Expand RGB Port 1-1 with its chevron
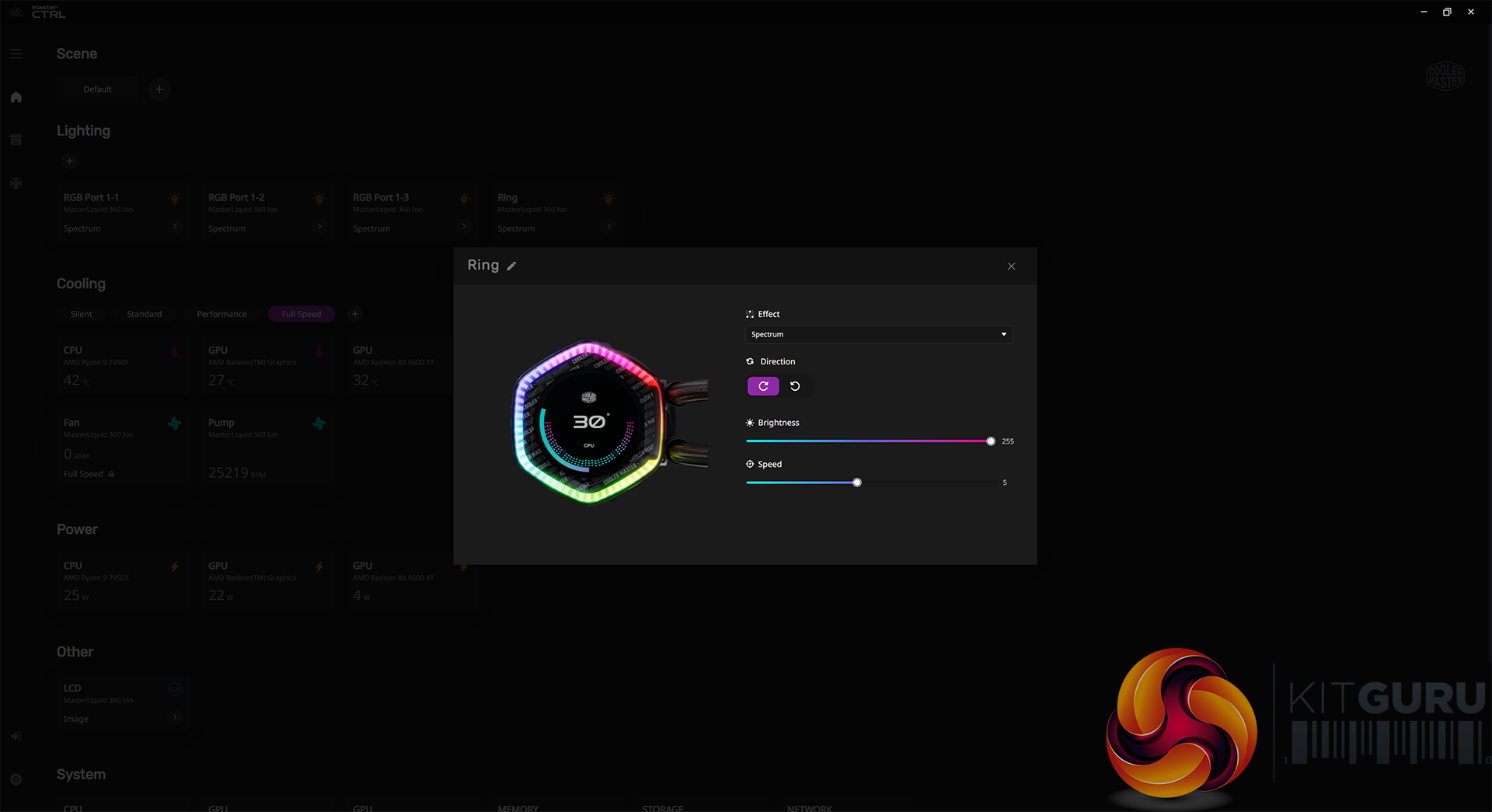This screenshot has width=1492, height=812. pos(175,227)
